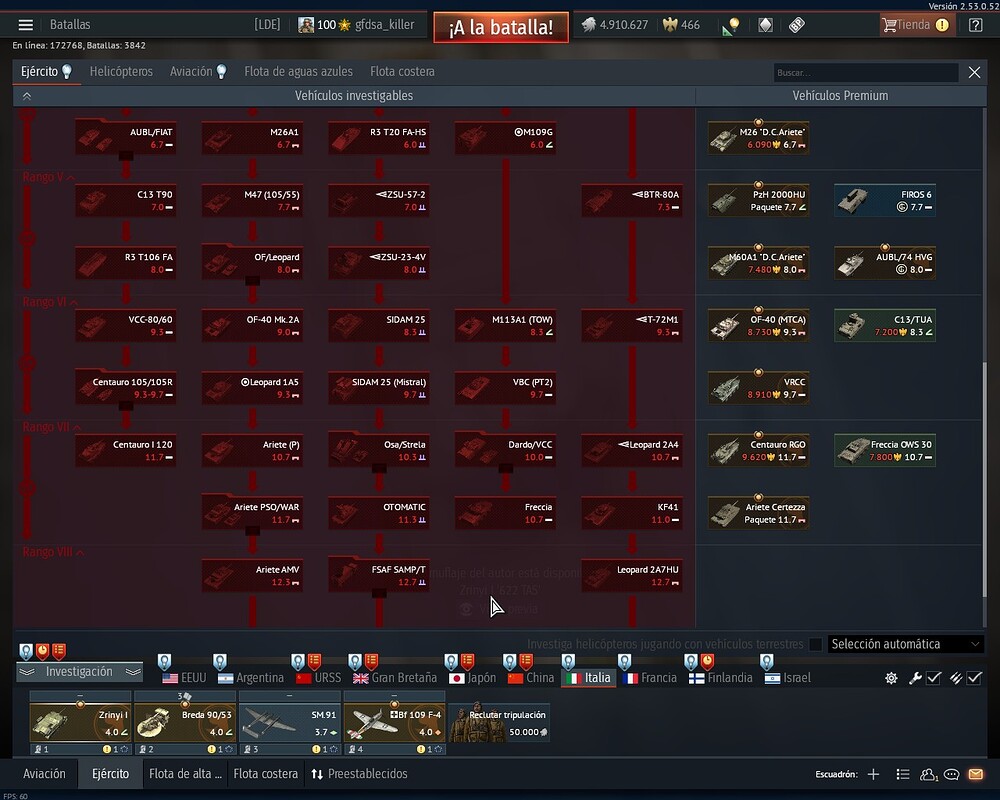Open the gear settings icon near Israel

tap(891, 678)
